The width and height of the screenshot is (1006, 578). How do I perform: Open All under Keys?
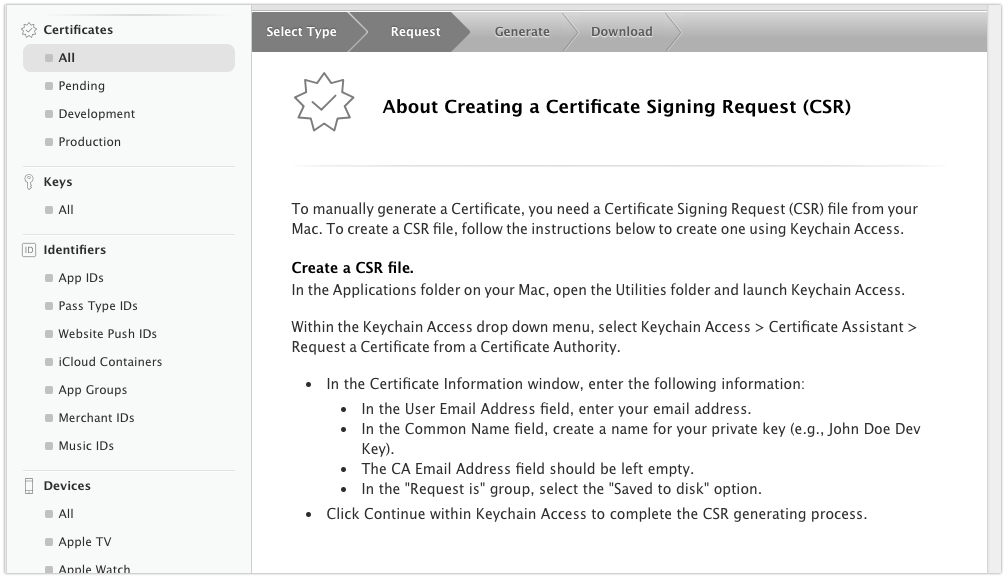[x=66, y=210]
